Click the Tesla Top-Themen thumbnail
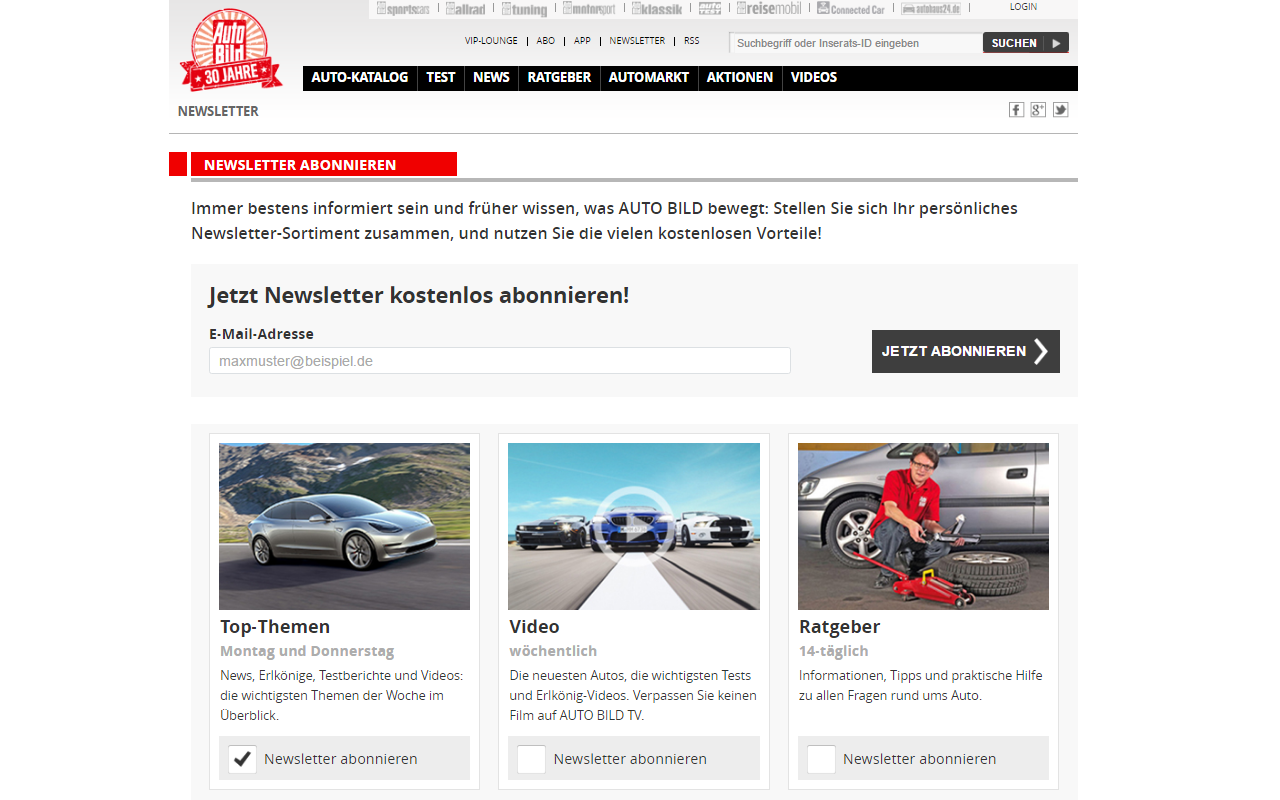 [344, 526]
